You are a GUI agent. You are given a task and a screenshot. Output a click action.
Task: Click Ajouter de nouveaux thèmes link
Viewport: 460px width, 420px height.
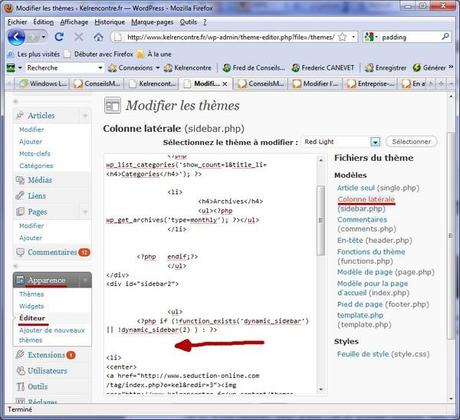point(52,335)
